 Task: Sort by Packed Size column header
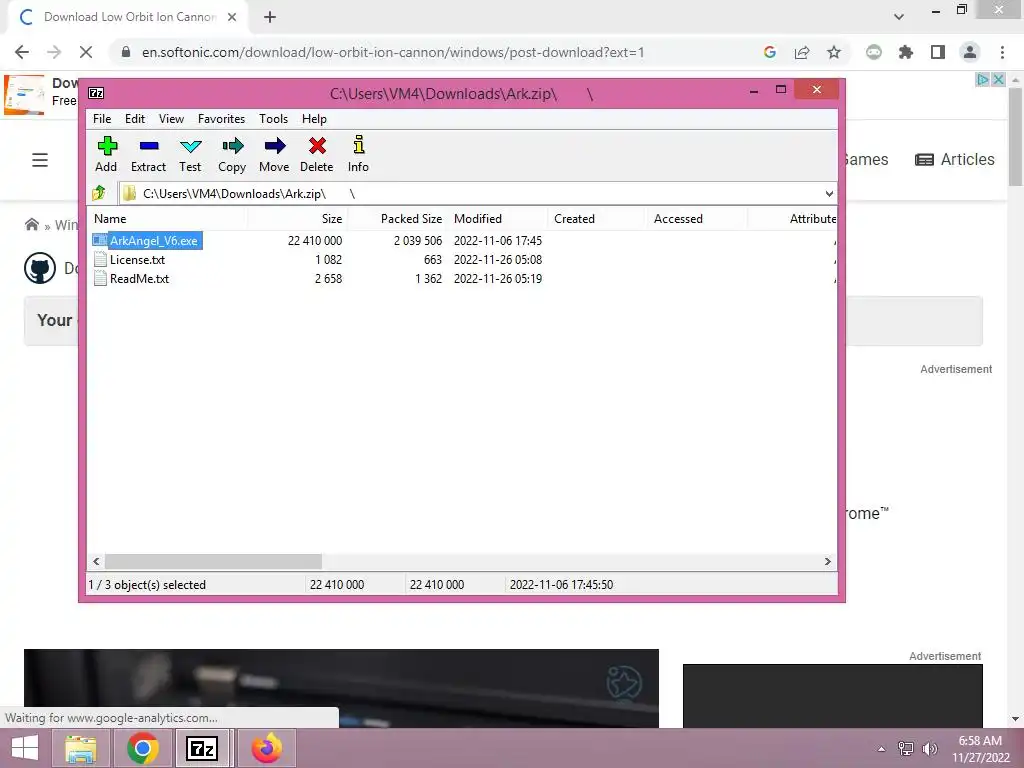[398, 219]
